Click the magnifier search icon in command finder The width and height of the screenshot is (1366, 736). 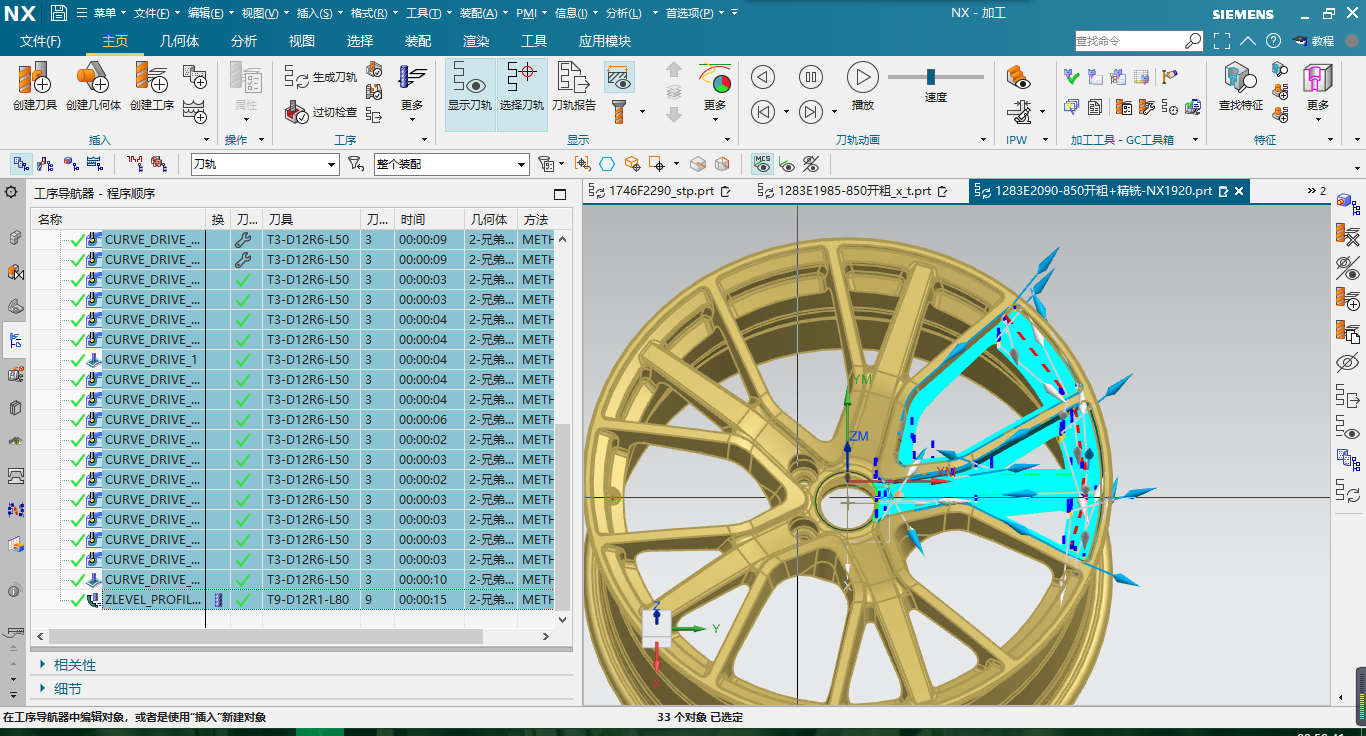tap(1193, 41)
